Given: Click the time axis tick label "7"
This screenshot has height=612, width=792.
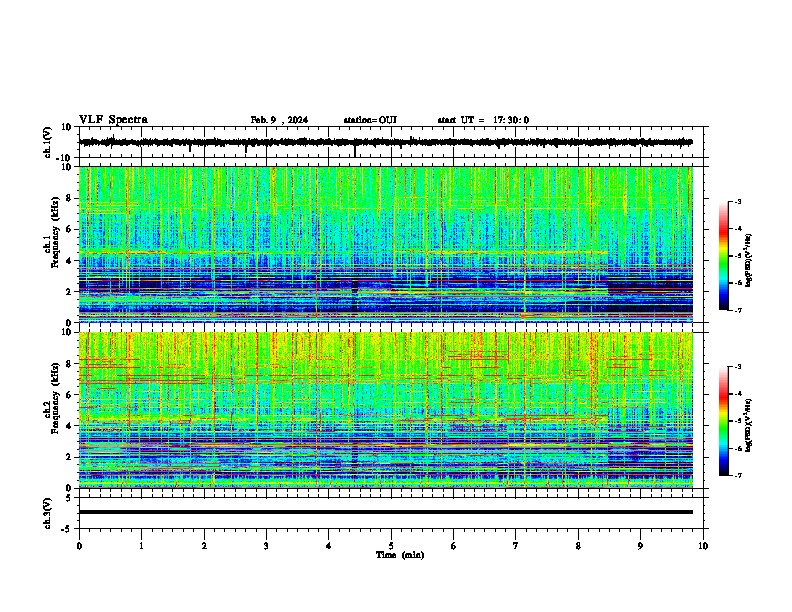Looking at the screenshot, I should point(516,546).
